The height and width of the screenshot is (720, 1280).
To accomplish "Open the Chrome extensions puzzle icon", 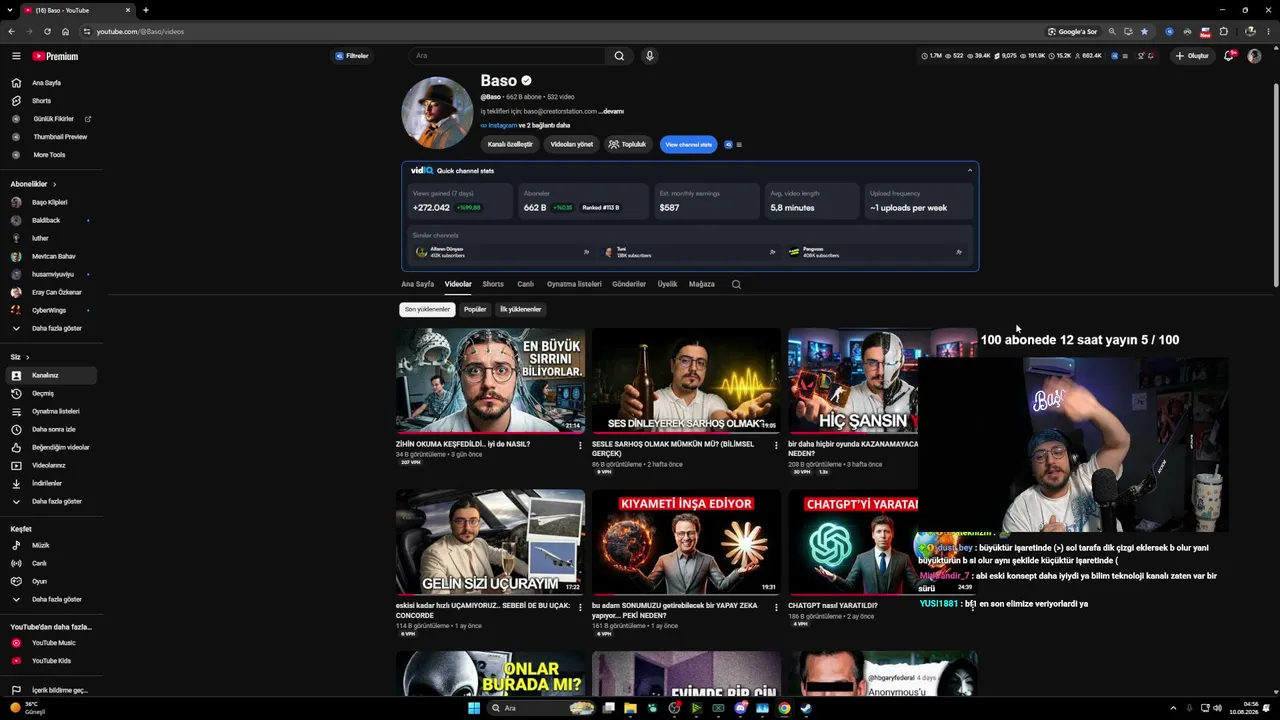I will pos(1223,31).
